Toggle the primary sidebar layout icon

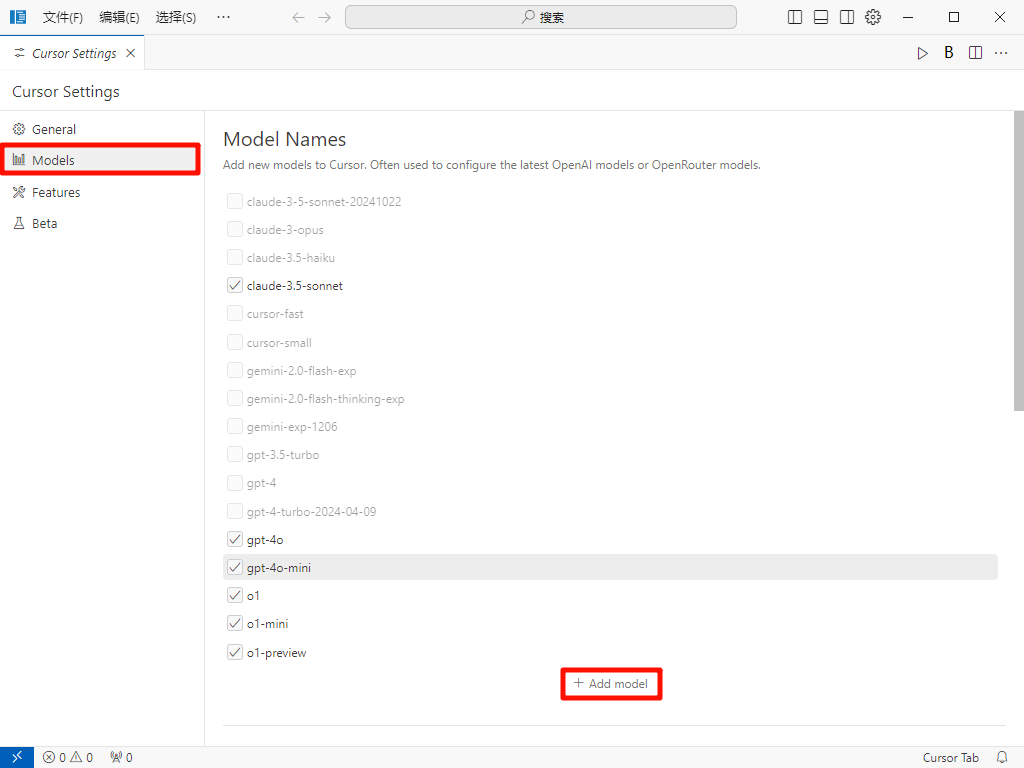tap(795, 18)
